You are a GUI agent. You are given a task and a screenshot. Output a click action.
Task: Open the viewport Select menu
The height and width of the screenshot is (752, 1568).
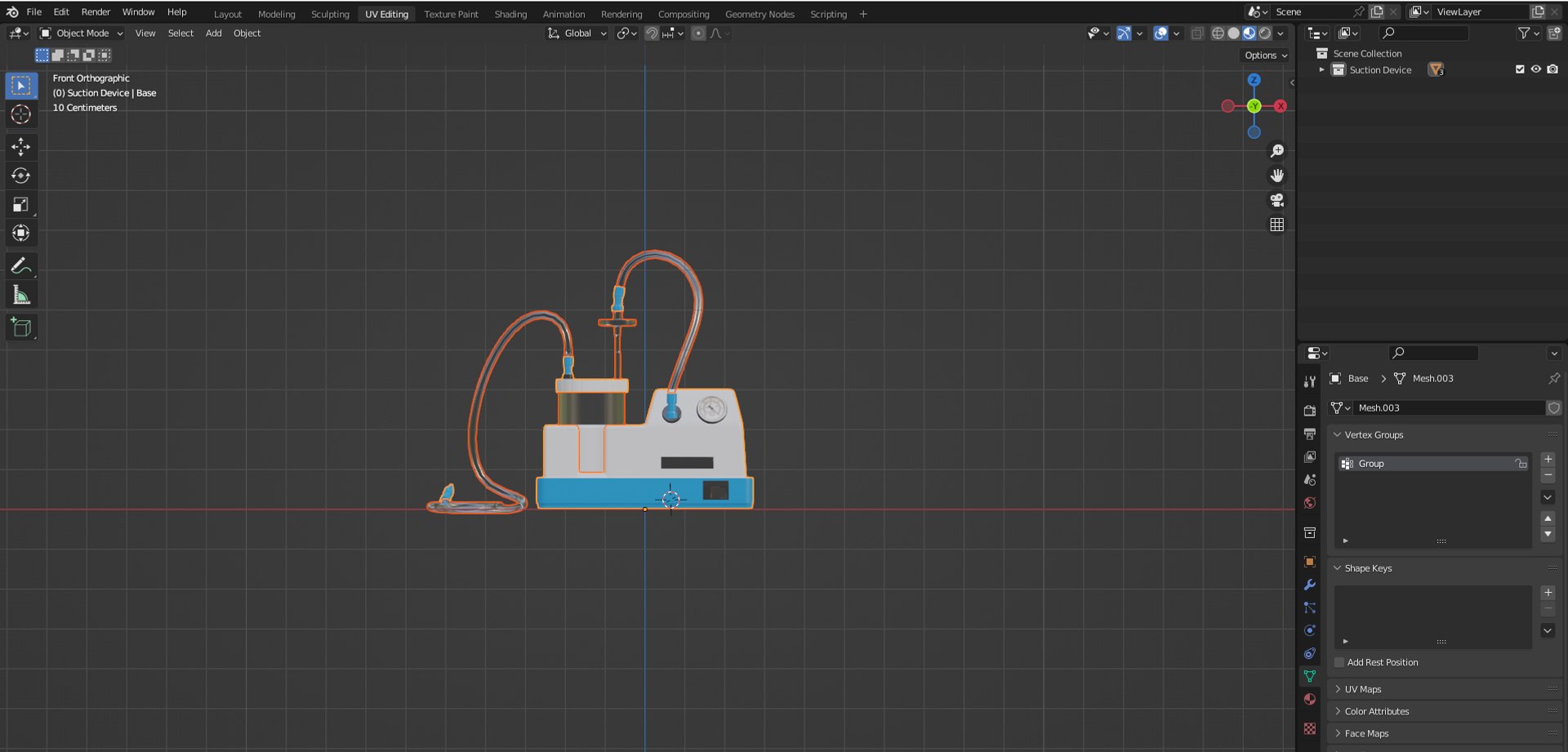point(180,33)
